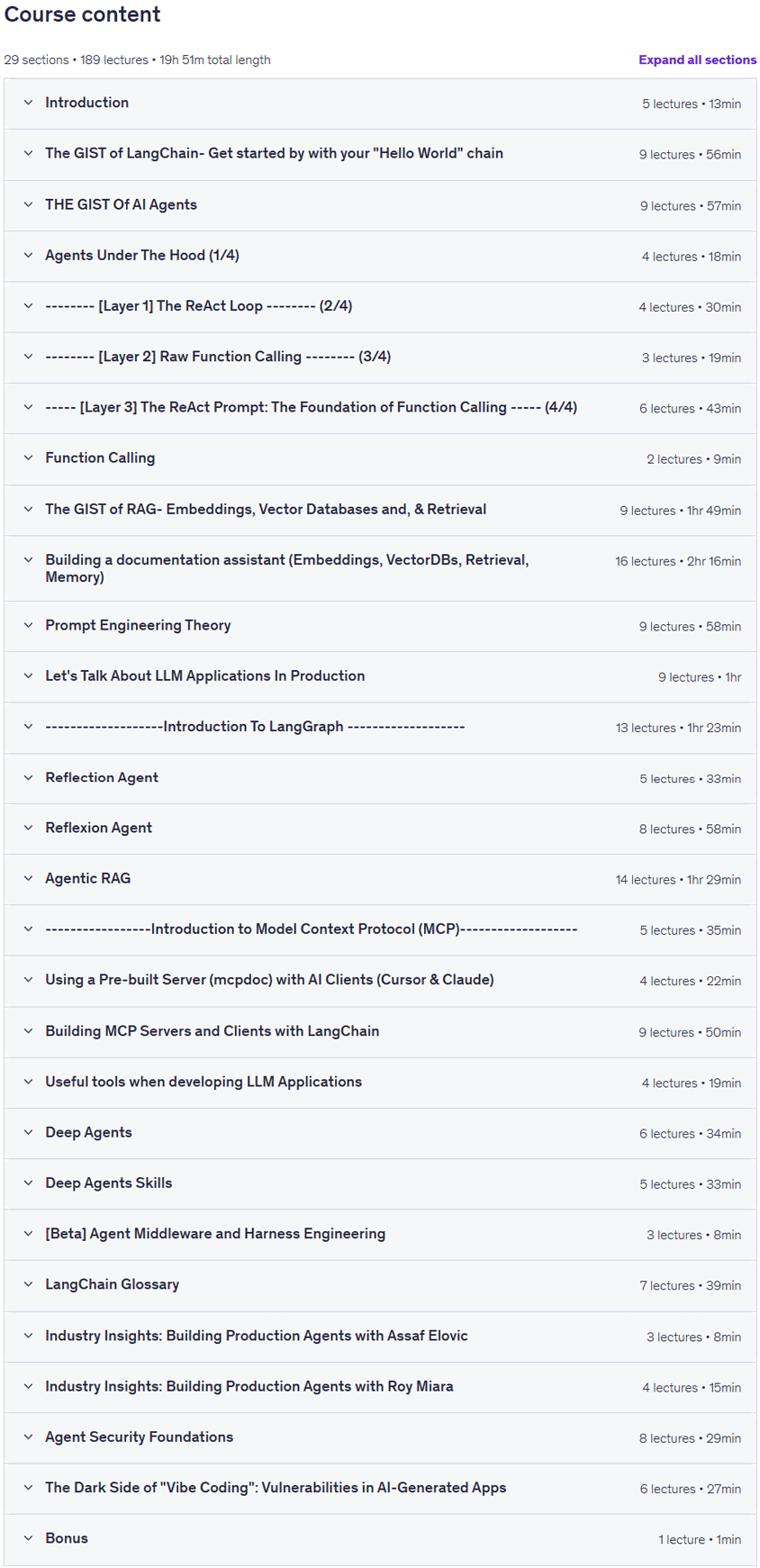The width and height of the screenshot is (760, 1568).
Task: Expand [Layer 3] The ReAct Prompt chevron
Action: (28, 407)
